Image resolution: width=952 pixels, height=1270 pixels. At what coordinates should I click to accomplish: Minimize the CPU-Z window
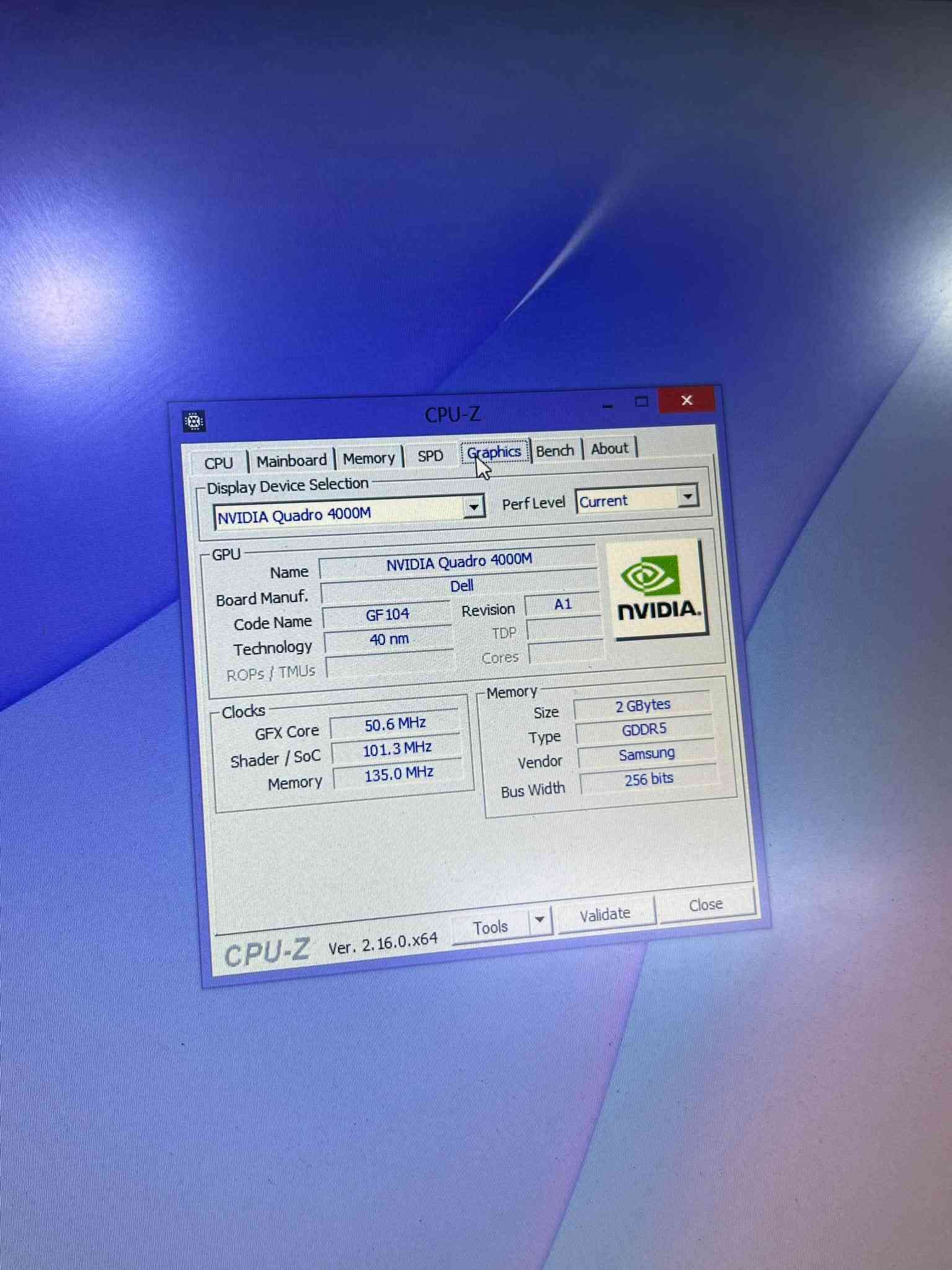(608, 406)
